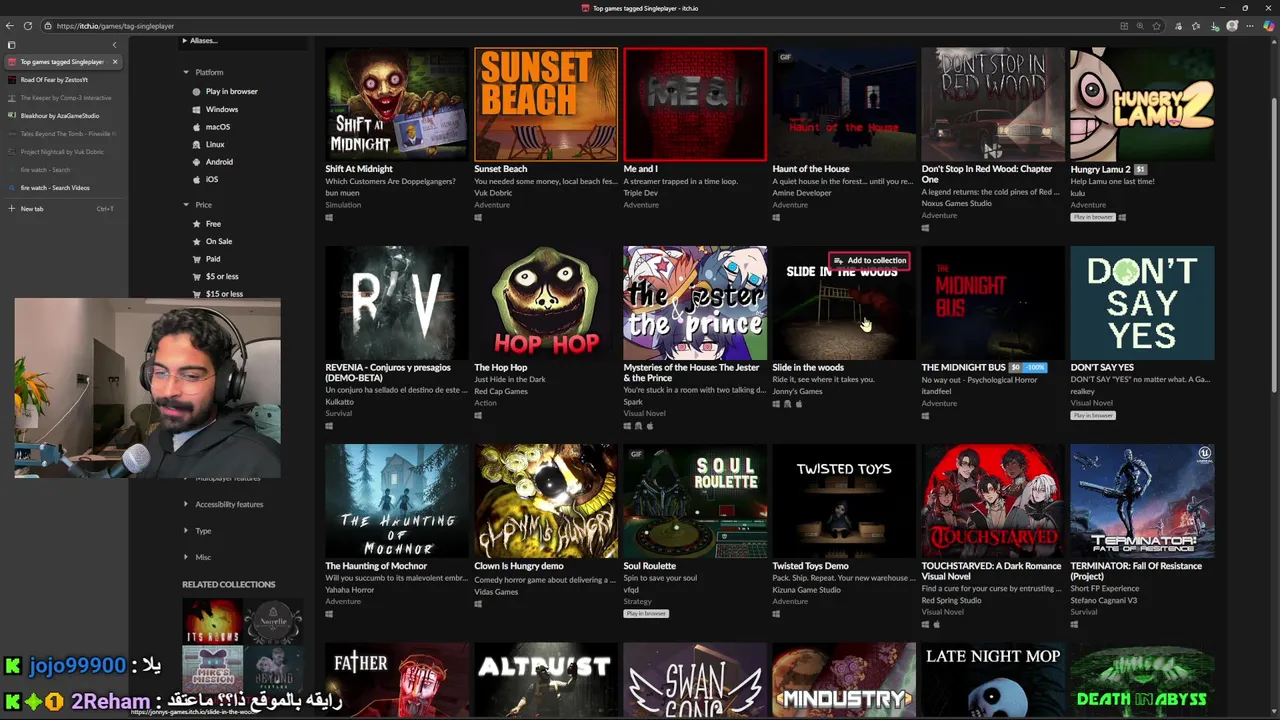Filter by $15 or less

217,294
